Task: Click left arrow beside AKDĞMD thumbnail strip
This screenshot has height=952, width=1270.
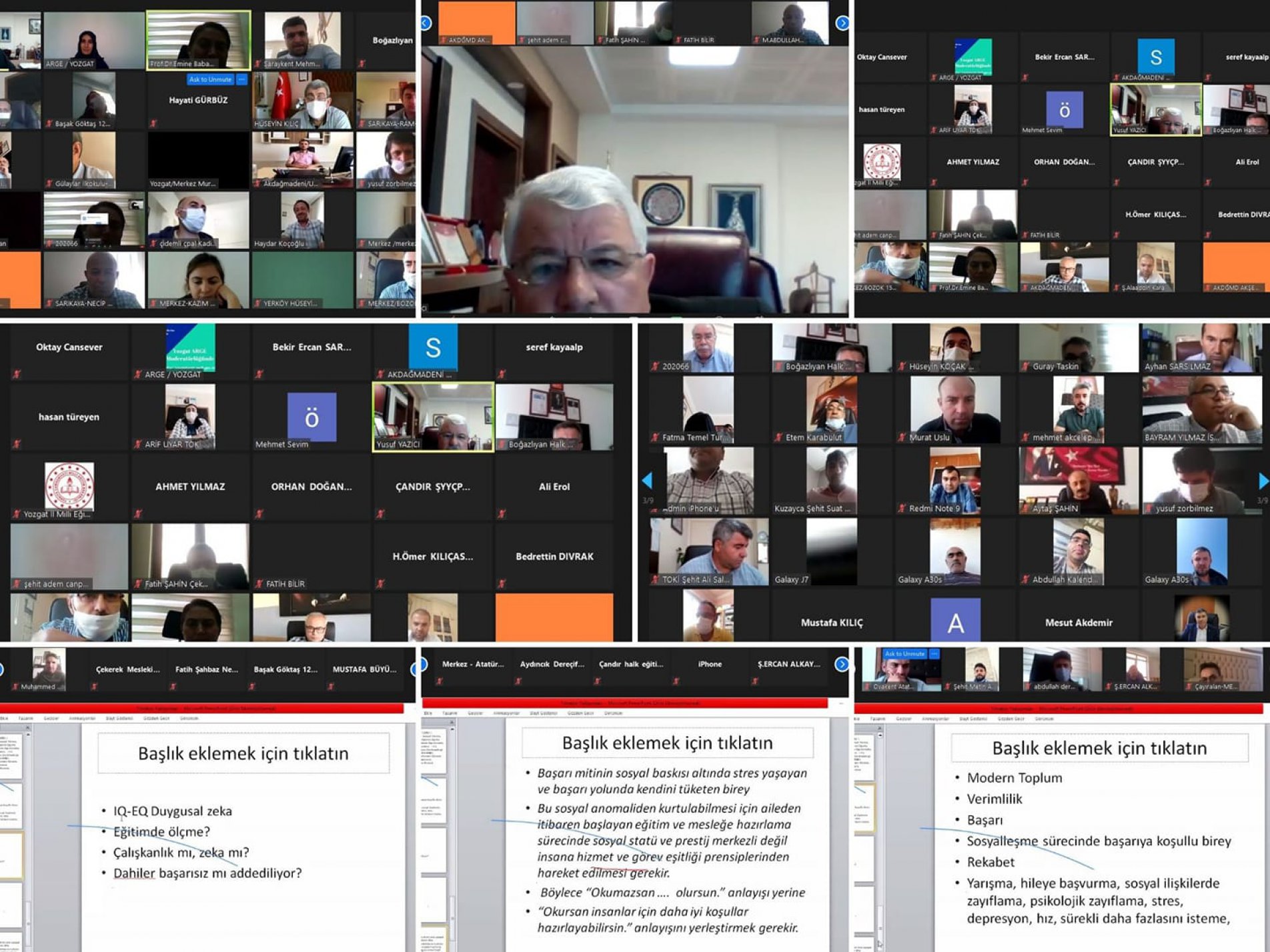Action: pos(426,23)
